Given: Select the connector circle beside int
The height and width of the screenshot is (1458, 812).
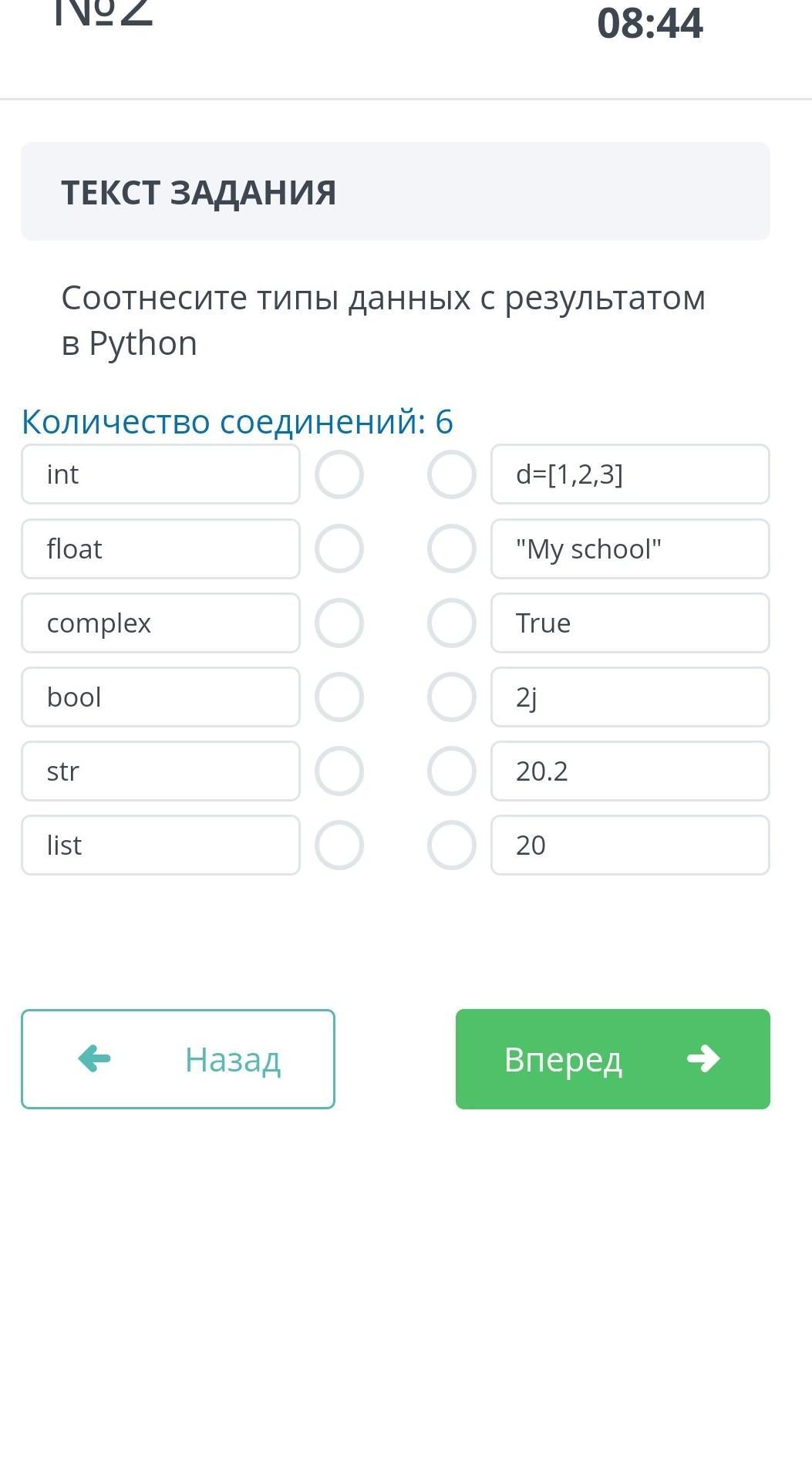Looking at the screenshot, I should (339, 474).
